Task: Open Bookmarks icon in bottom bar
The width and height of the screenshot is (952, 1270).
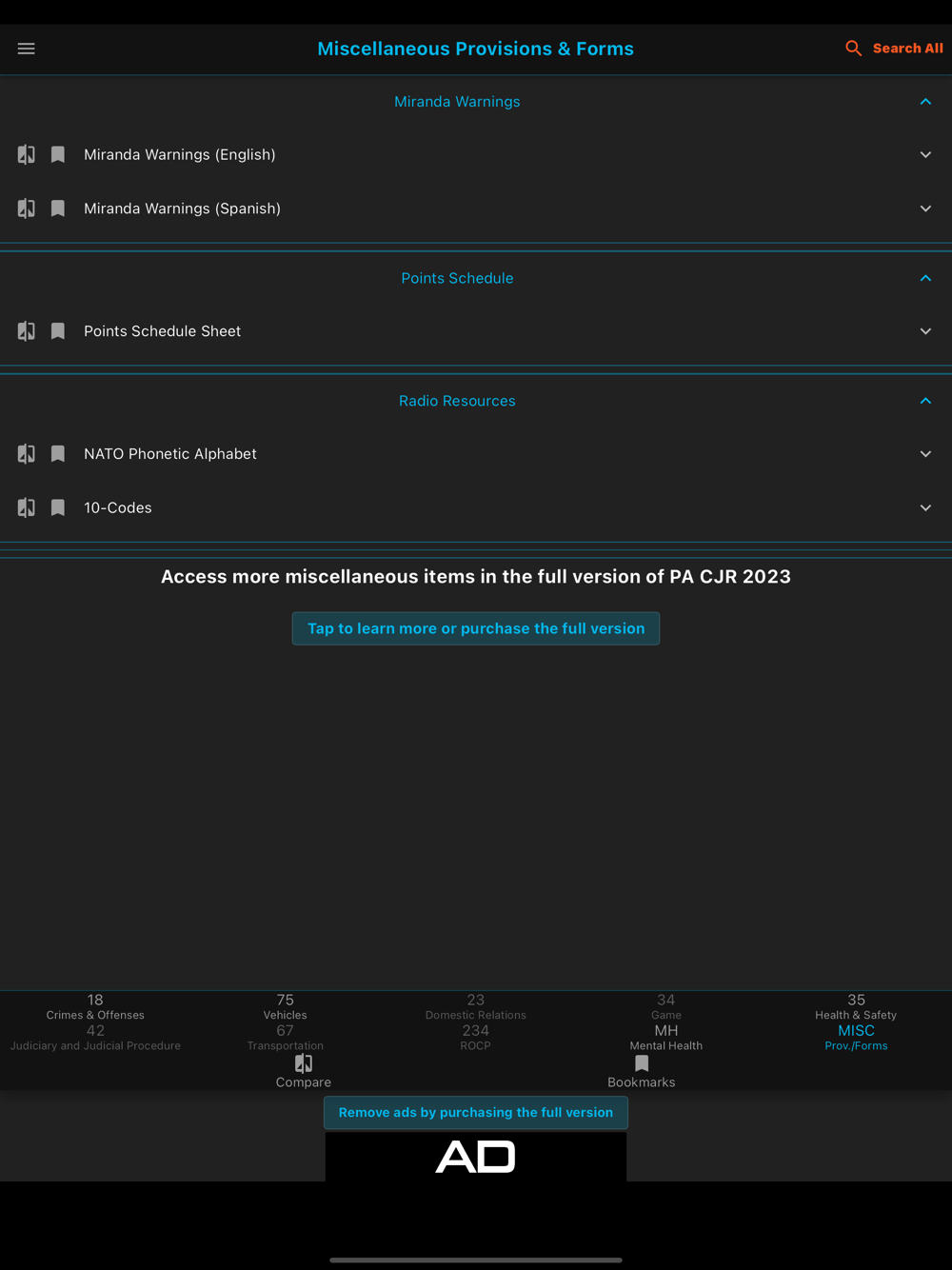Action: click(x=642, y=1063)
